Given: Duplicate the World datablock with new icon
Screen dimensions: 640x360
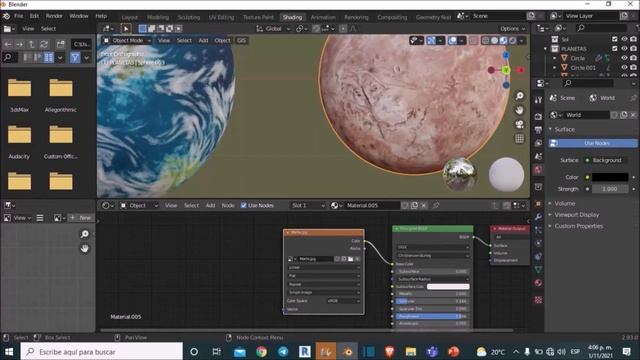Looking at the screenshot, I should point(624,115).
